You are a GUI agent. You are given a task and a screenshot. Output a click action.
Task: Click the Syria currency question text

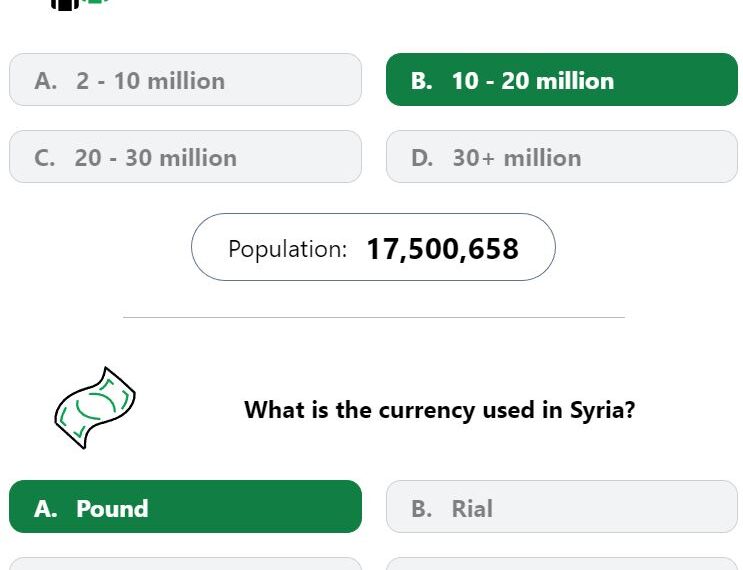(439, 410)
